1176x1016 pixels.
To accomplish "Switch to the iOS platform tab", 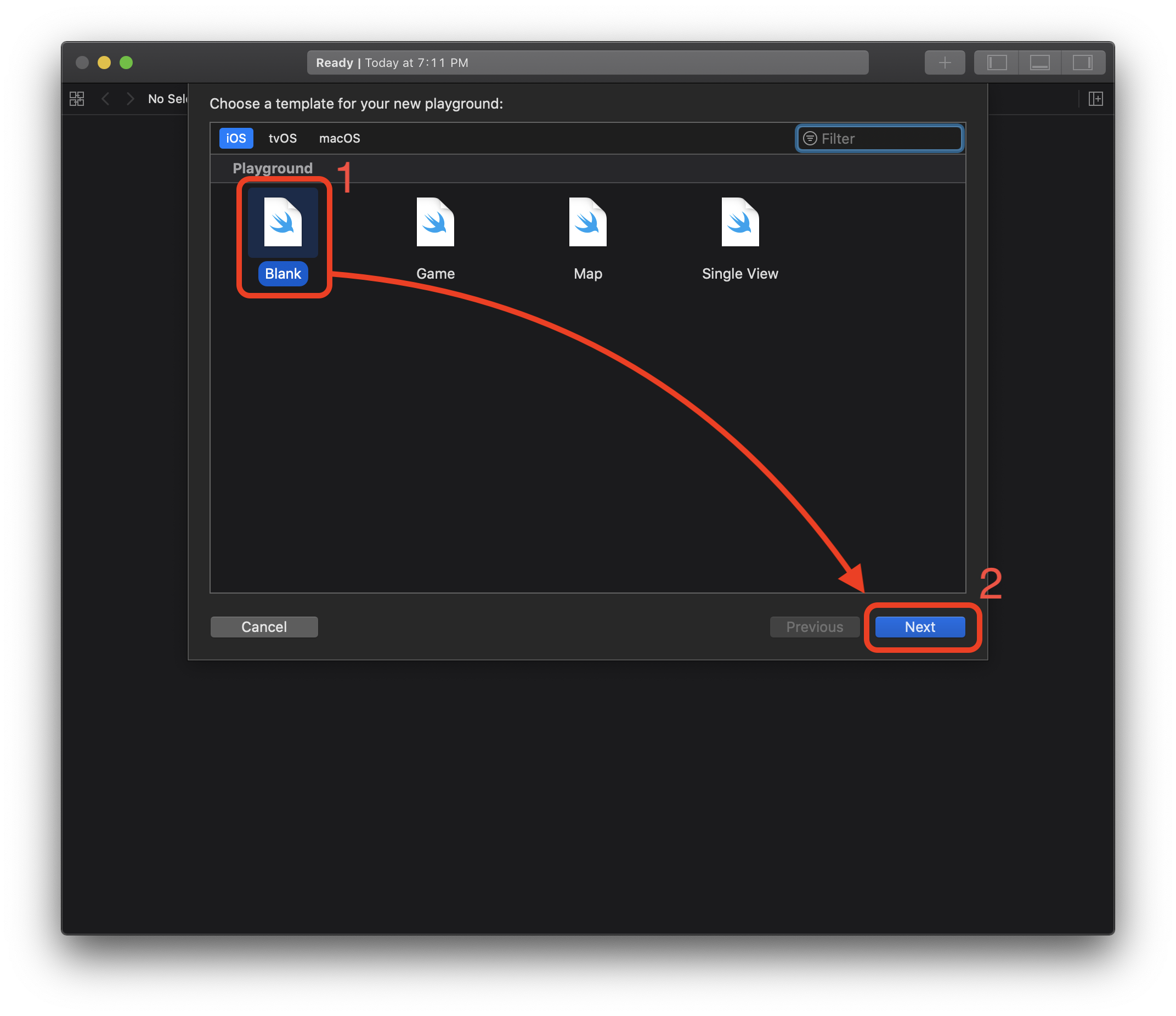I will point(236,138).
